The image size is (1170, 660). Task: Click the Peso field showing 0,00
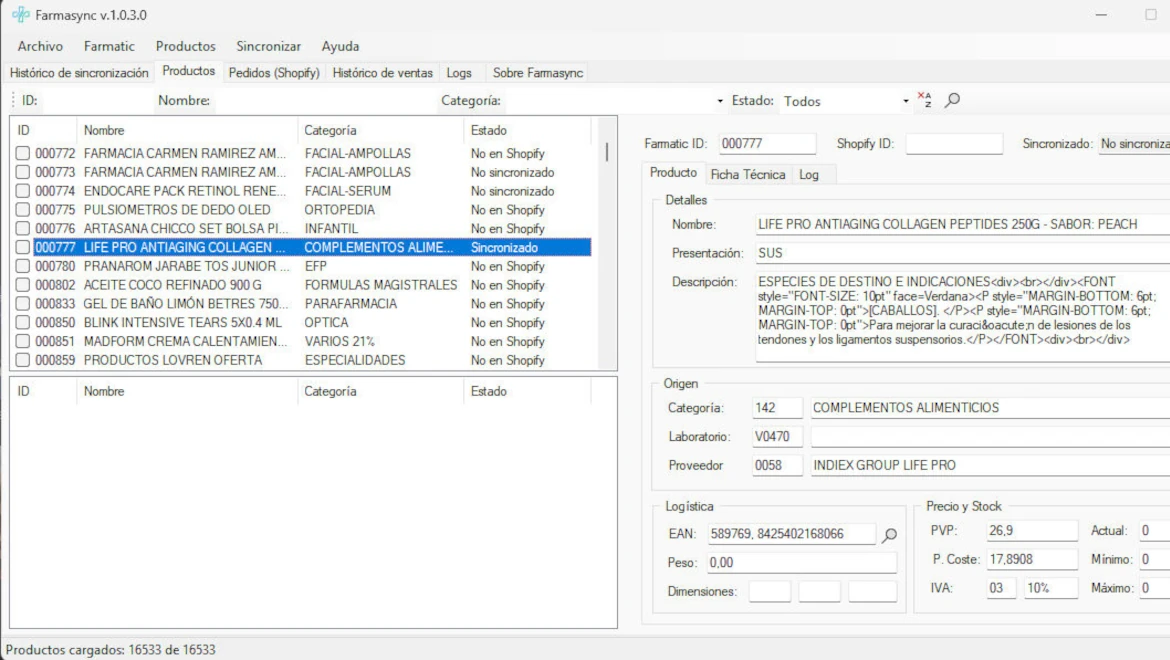[802, 563]
